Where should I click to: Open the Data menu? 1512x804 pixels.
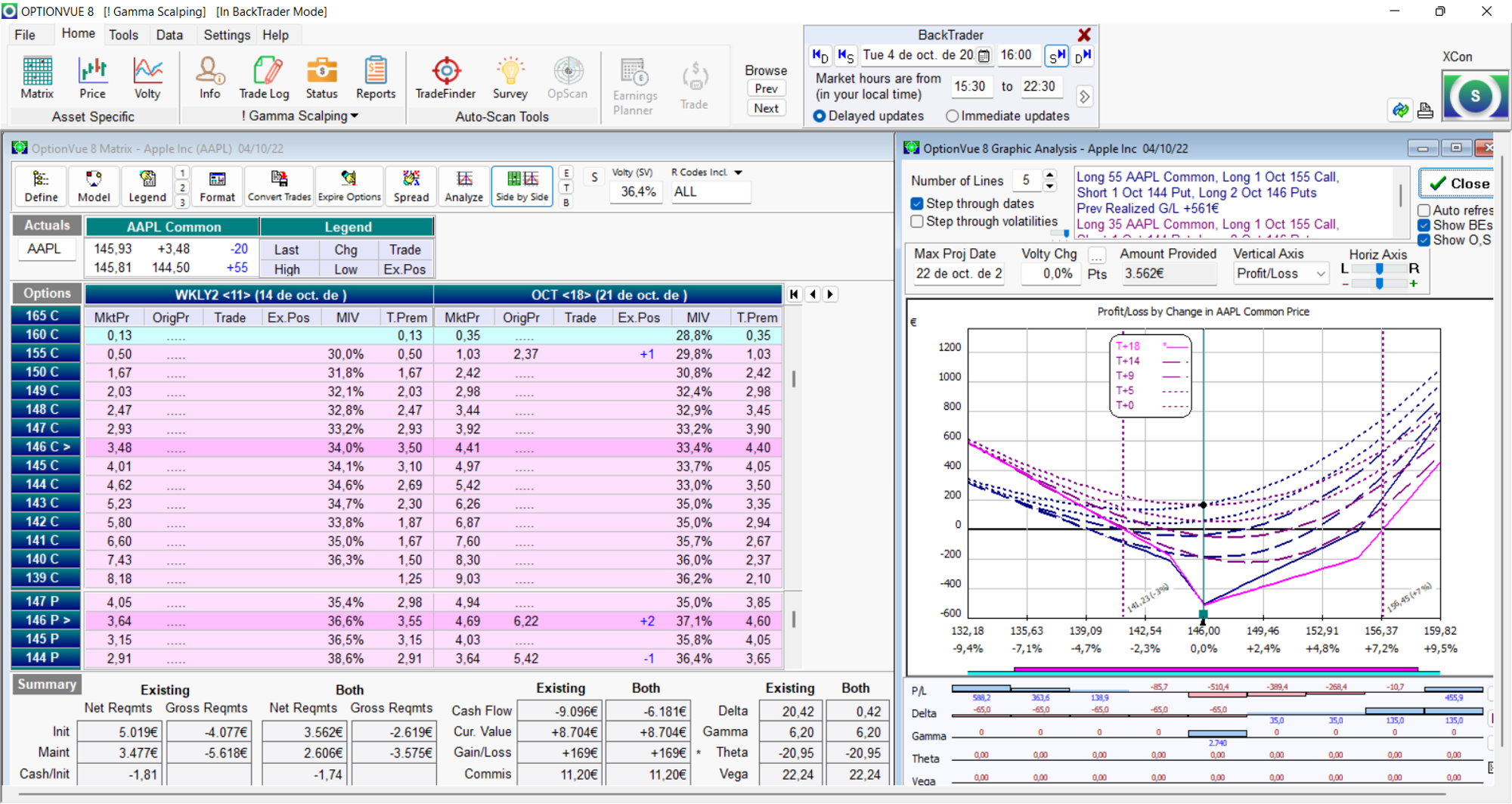point(169,35)
